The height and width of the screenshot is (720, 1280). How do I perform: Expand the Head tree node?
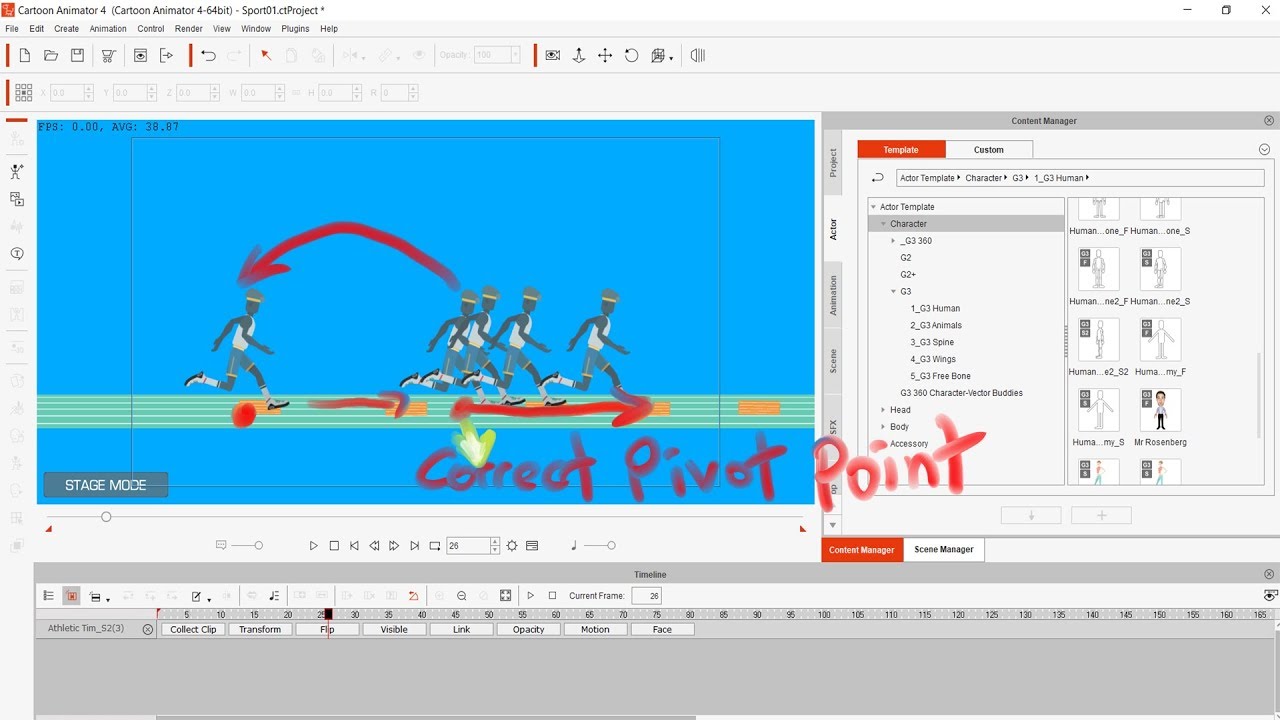pos(883,410)
